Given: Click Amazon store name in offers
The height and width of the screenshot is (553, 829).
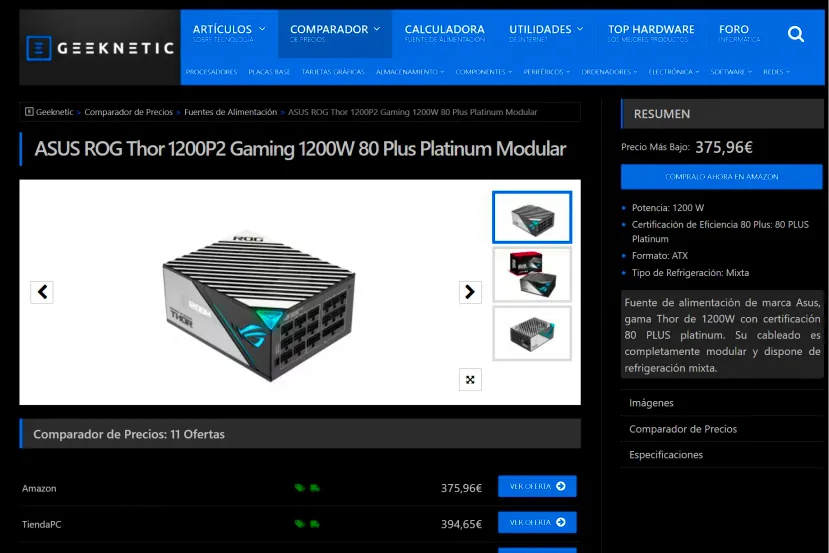Looking at the screenshot, I should 39,489.
